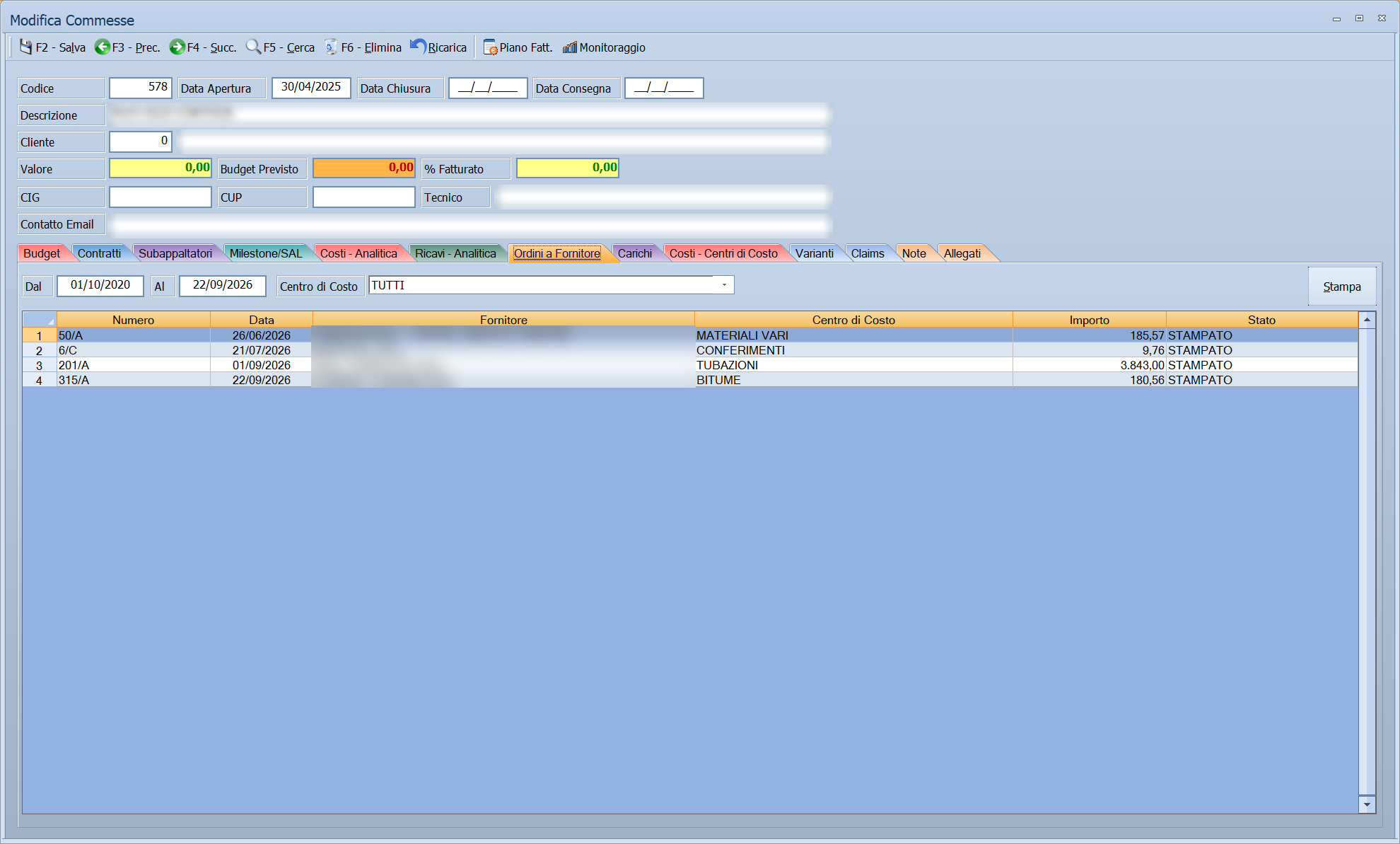Viewport: 1400px width, 844px height.
Task: Click the F5 Cerca magnifier icon
Action: [x=253, y=47]
